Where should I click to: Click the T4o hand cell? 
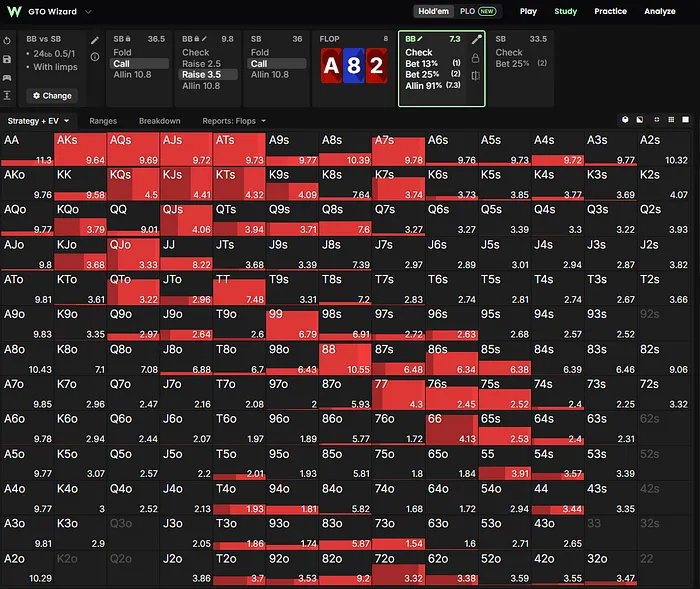click(239, 498)
